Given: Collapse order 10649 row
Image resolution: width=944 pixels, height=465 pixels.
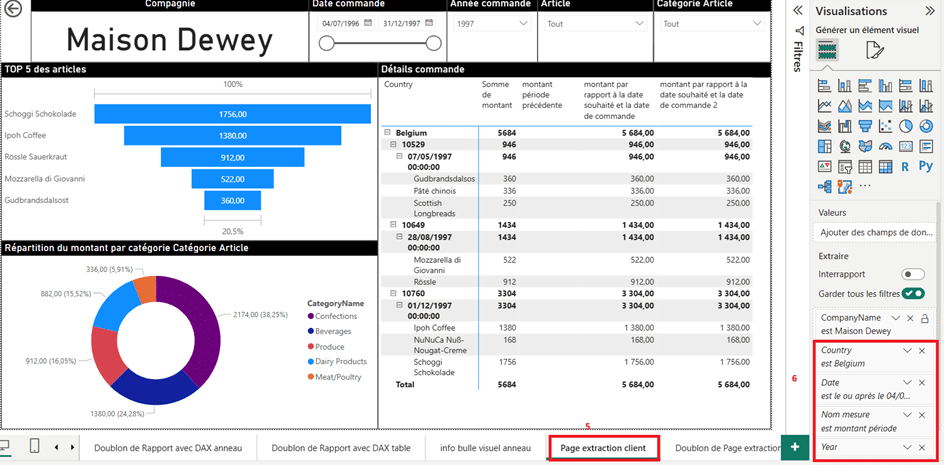Looking at the screenshot, I should (x=394, y=225).
